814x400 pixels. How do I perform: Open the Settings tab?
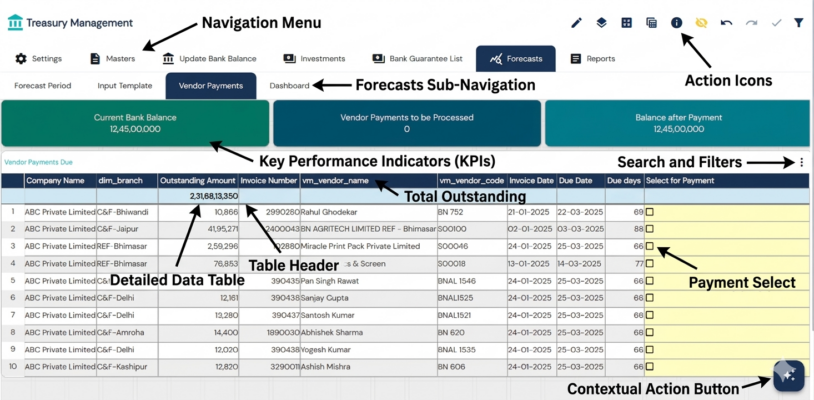tap(38, 59)
